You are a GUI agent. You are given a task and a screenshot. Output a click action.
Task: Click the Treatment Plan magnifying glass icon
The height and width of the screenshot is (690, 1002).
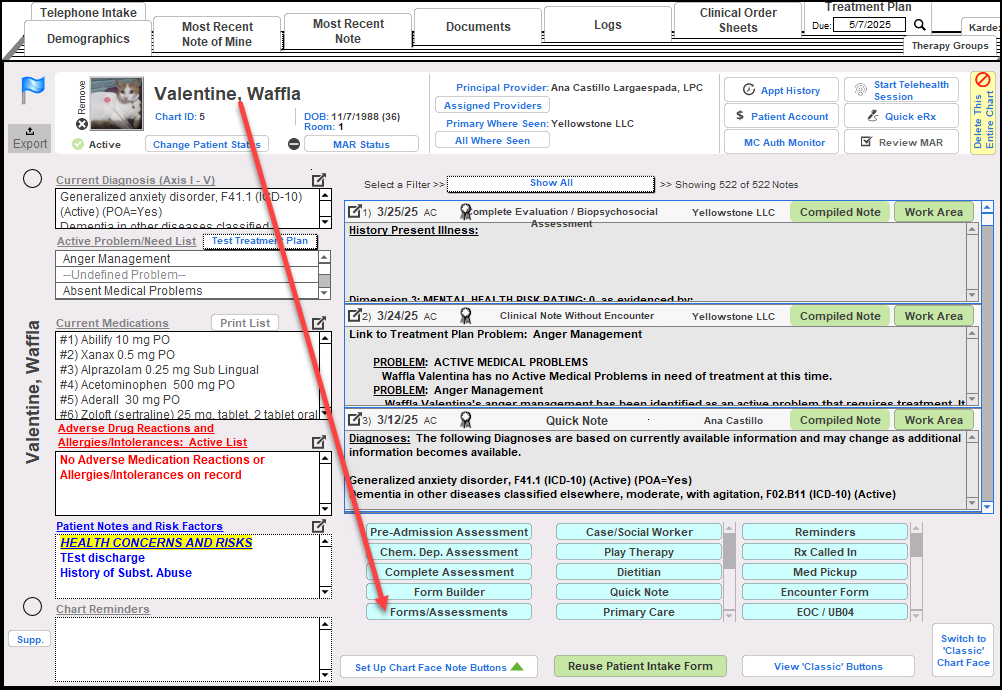tap(920, 25)
